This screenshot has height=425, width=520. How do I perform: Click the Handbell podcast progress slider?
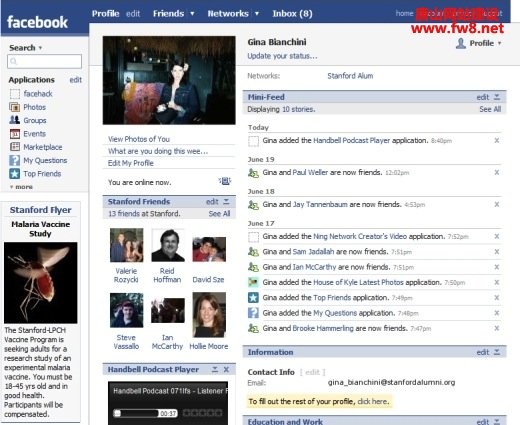136,413
